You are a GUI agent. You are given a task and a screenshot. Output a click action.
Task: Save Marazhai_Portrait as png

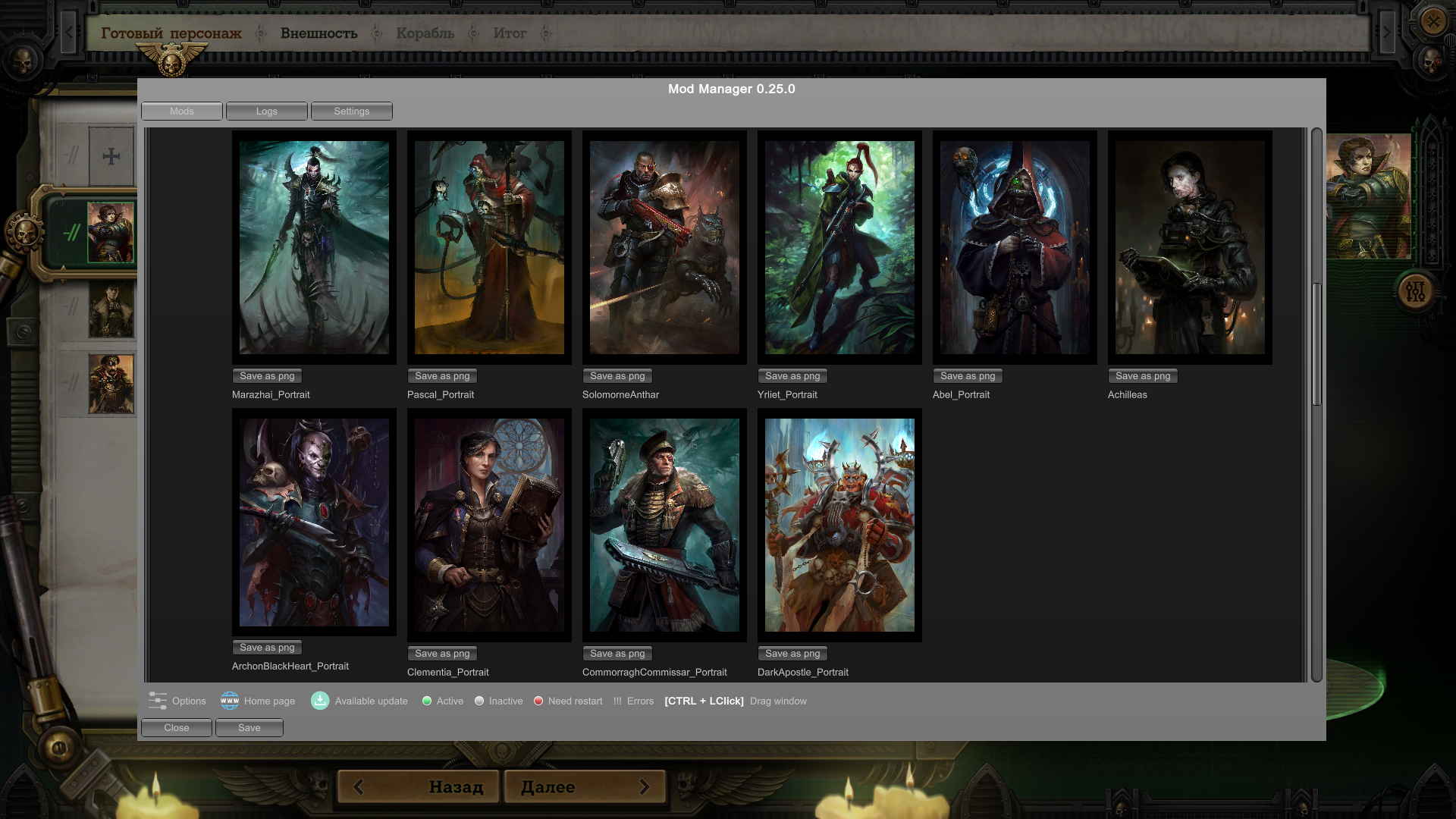click(267, 376)
